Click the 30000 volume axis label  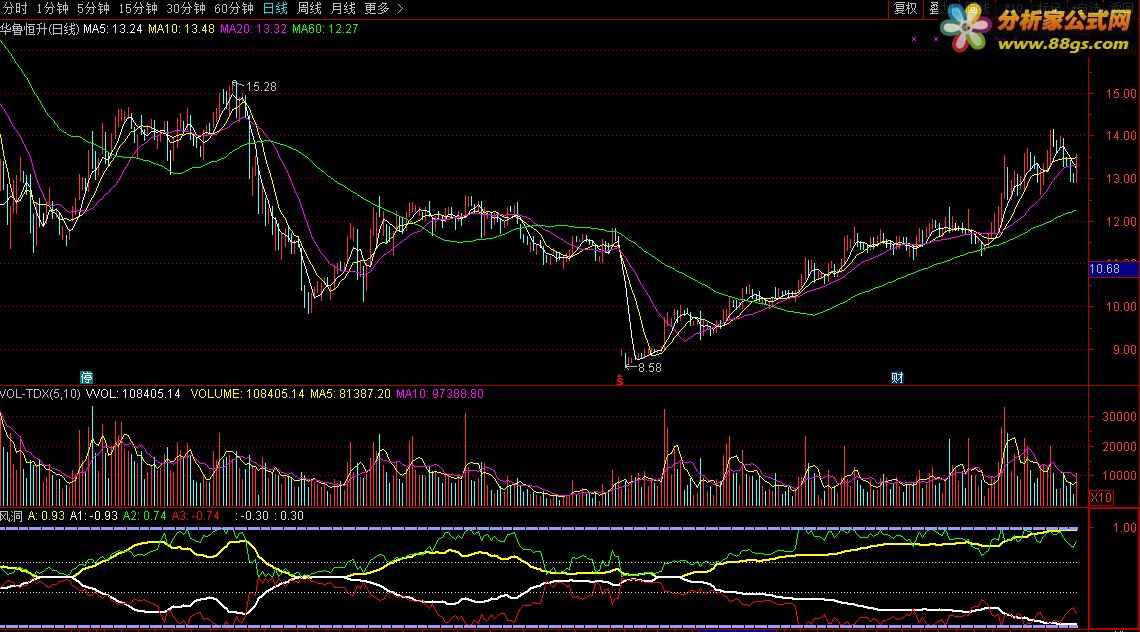click(1120, 417)
